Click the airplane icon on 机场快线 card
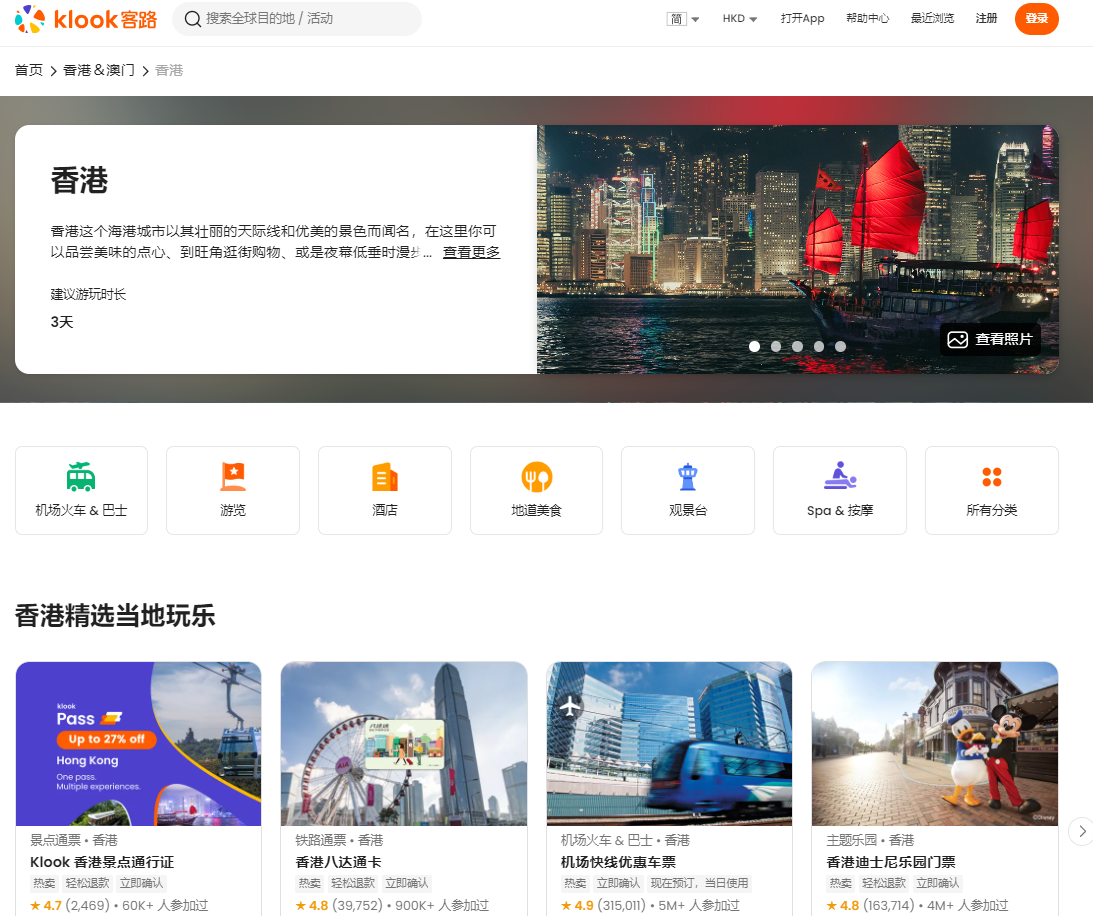Viewport: 1093px width, 916px height. [570, 706]
